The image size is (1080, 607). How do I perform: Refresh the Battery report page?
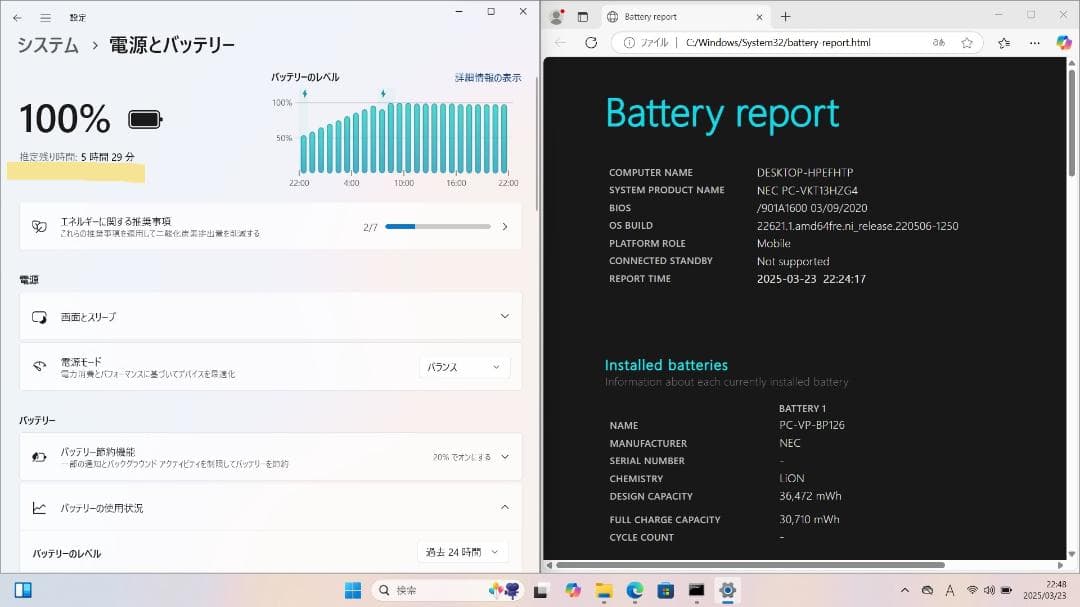coord(590,42)
